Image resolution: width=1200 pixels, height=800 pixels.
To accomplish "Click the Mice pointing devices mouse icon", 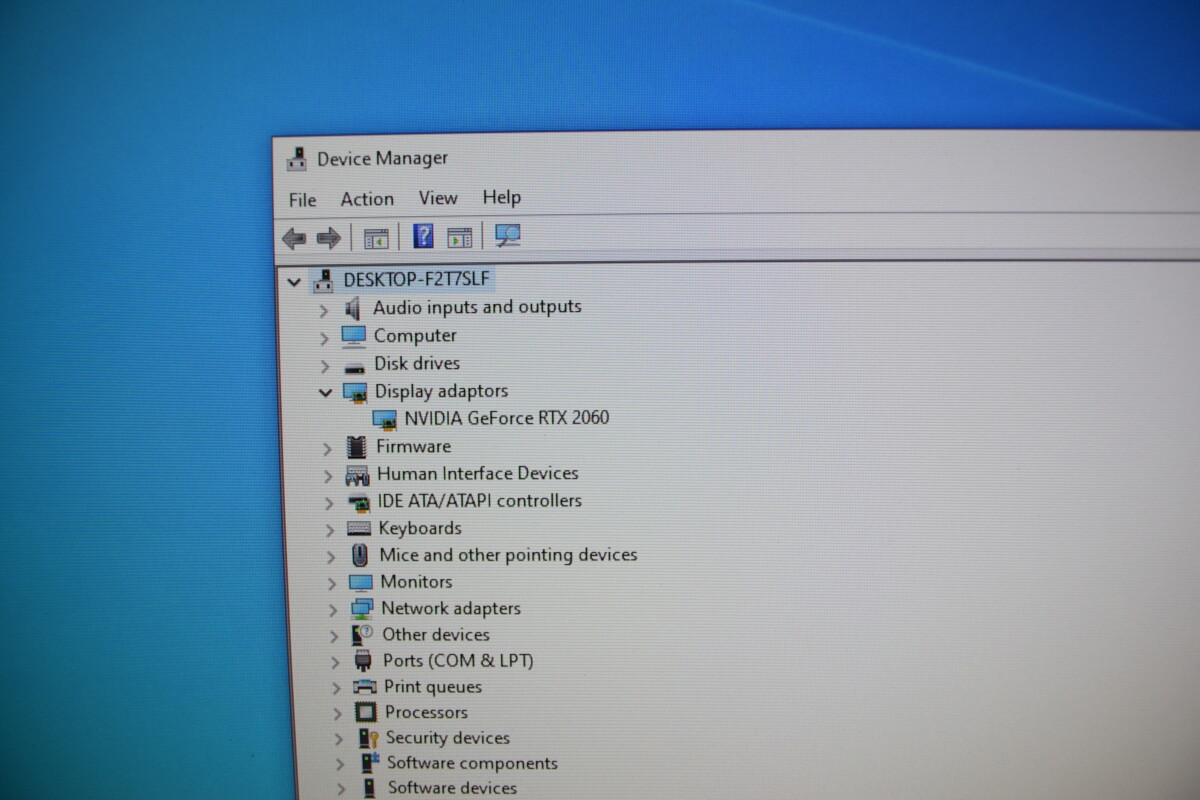I will click(x=360, y=556).
